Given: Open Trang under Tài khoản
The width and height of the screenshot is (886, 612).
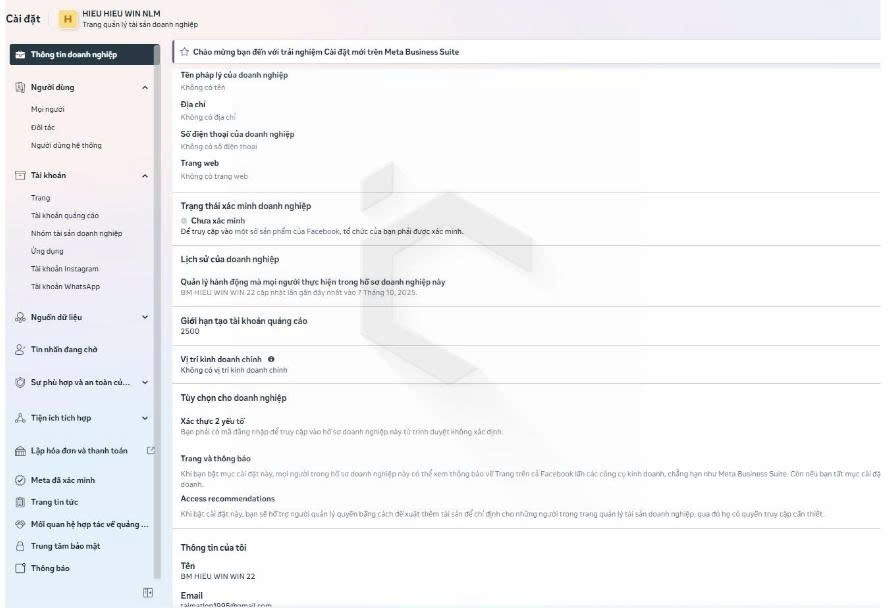Looking at the screenshot, I should [40, 198].
